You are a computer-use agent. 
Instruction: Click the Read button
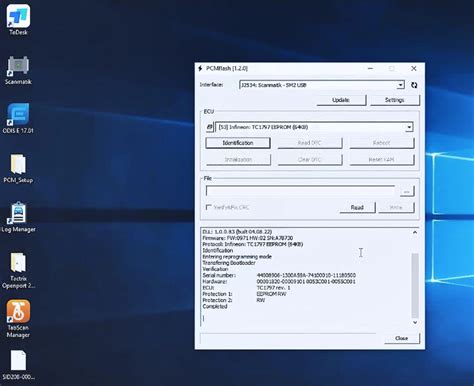357,207
